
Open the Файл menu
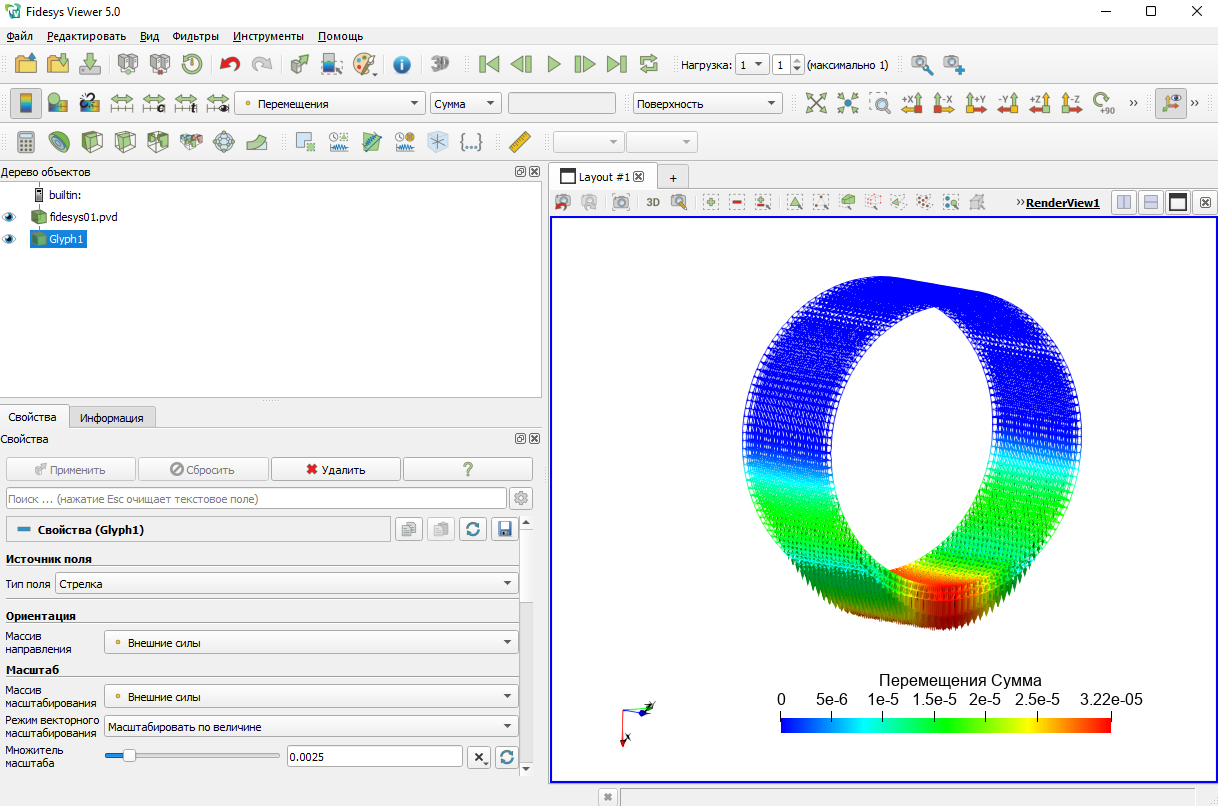20,36
